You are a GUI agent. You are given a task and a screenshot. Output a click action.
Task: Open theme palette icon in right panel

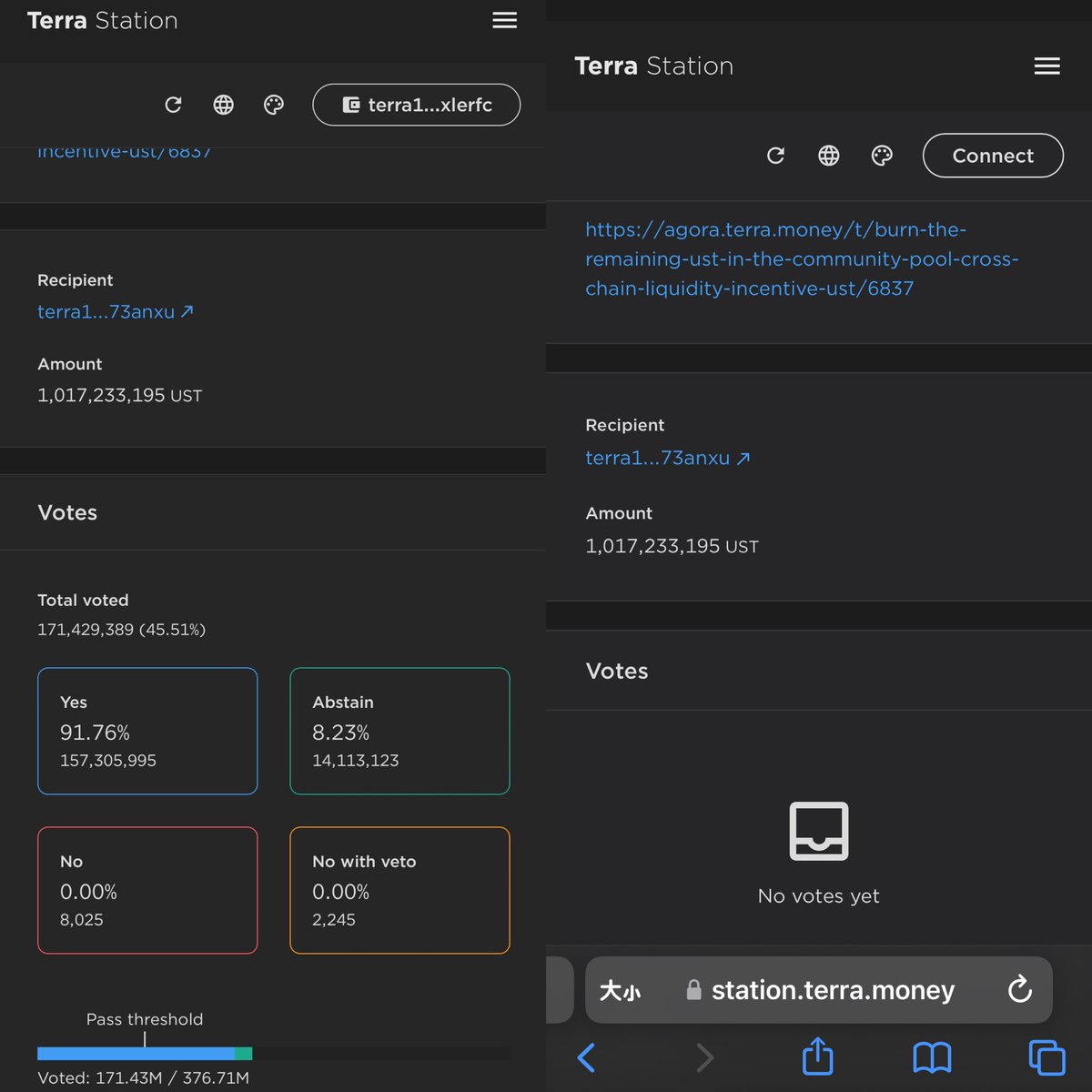(882, 156)
